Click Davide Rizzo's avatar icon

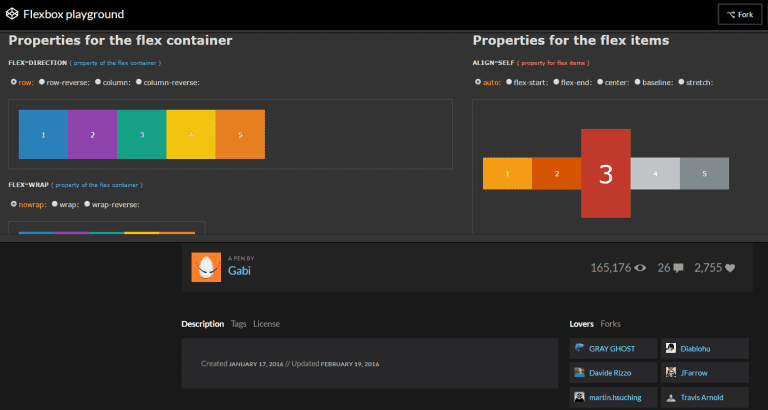click(x=580, y=373)
